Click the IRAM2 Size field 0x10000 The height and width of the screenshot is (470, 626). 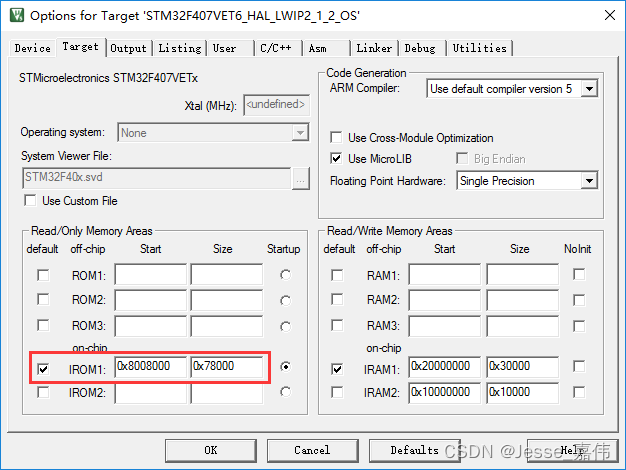coord(523,393)
